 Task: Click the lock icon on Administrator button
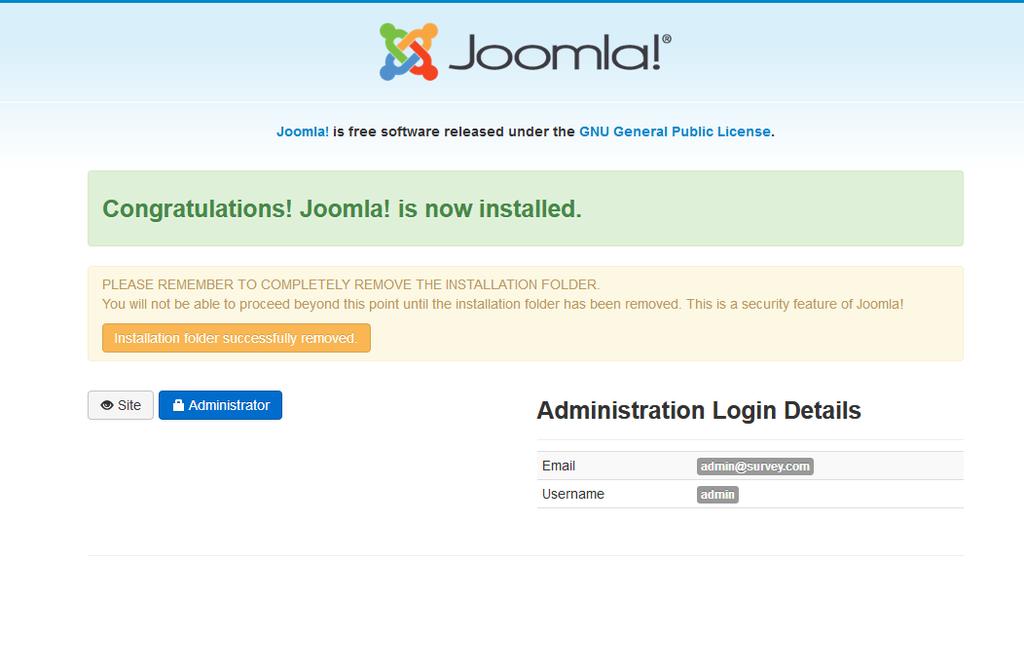click(x=178, y=405)
